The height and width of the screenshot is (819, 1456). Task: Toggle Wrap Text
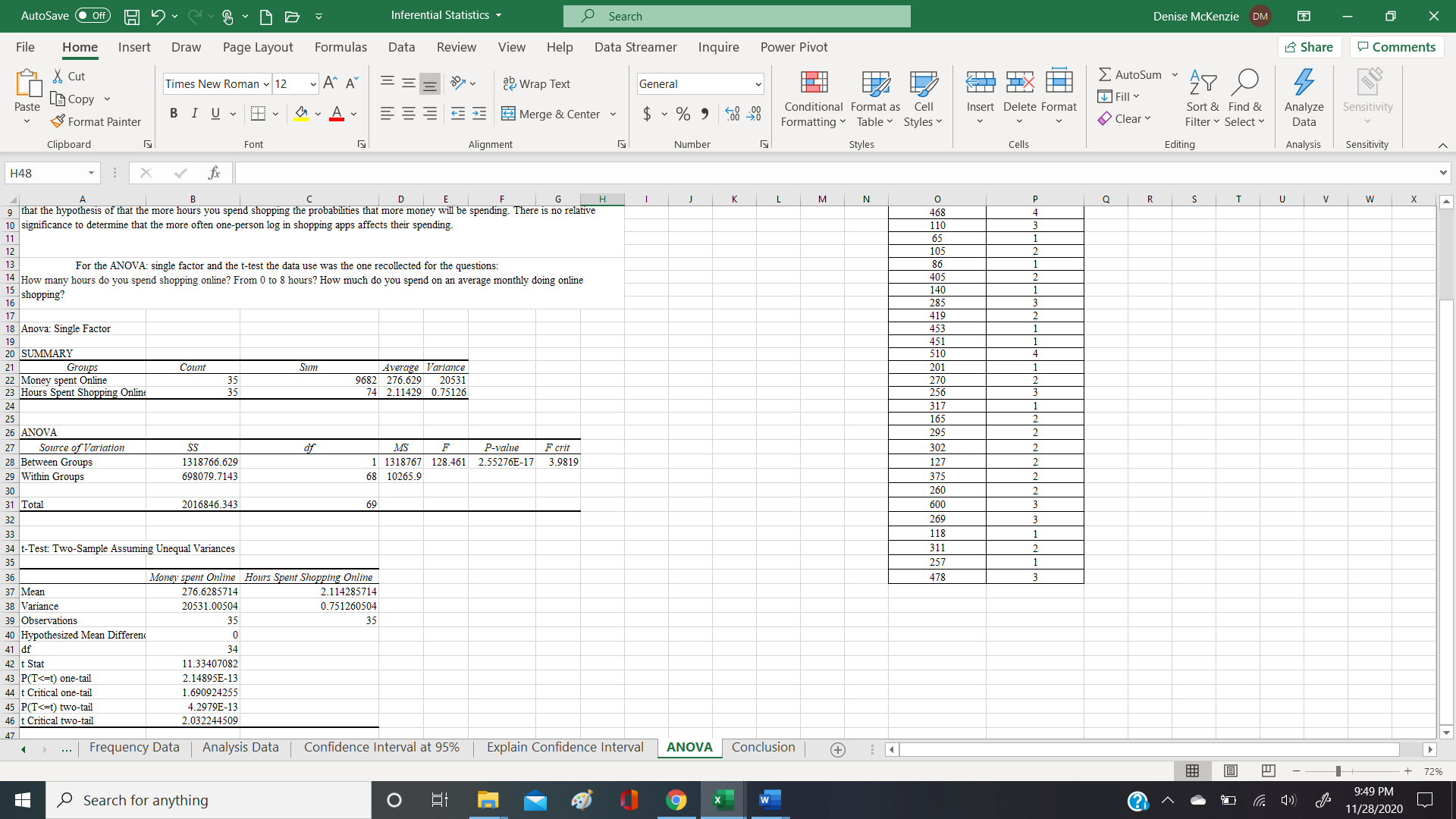(x=536, y=83)
